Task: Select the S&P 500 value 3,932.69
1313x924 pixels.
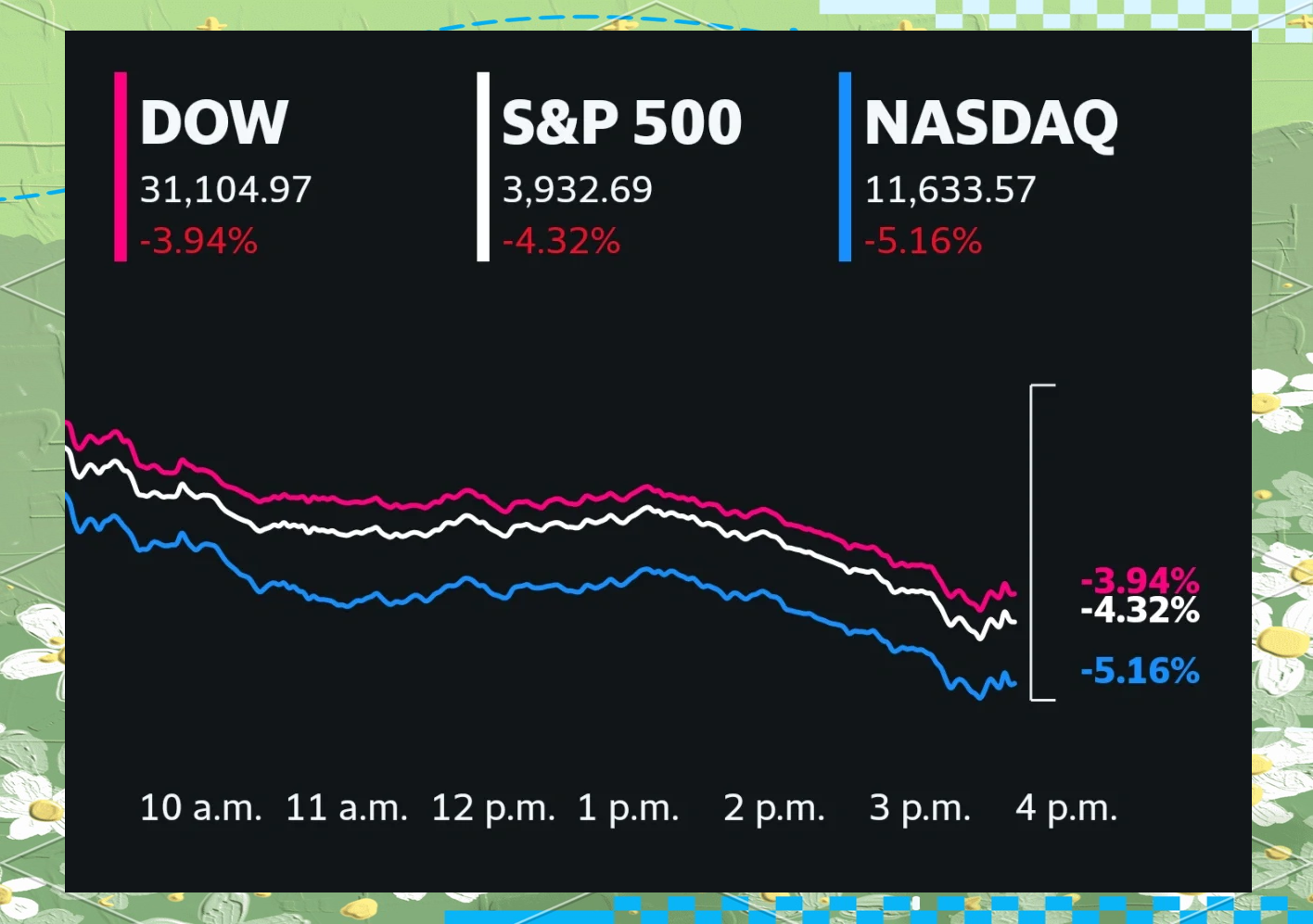Action: click(577, 190)
